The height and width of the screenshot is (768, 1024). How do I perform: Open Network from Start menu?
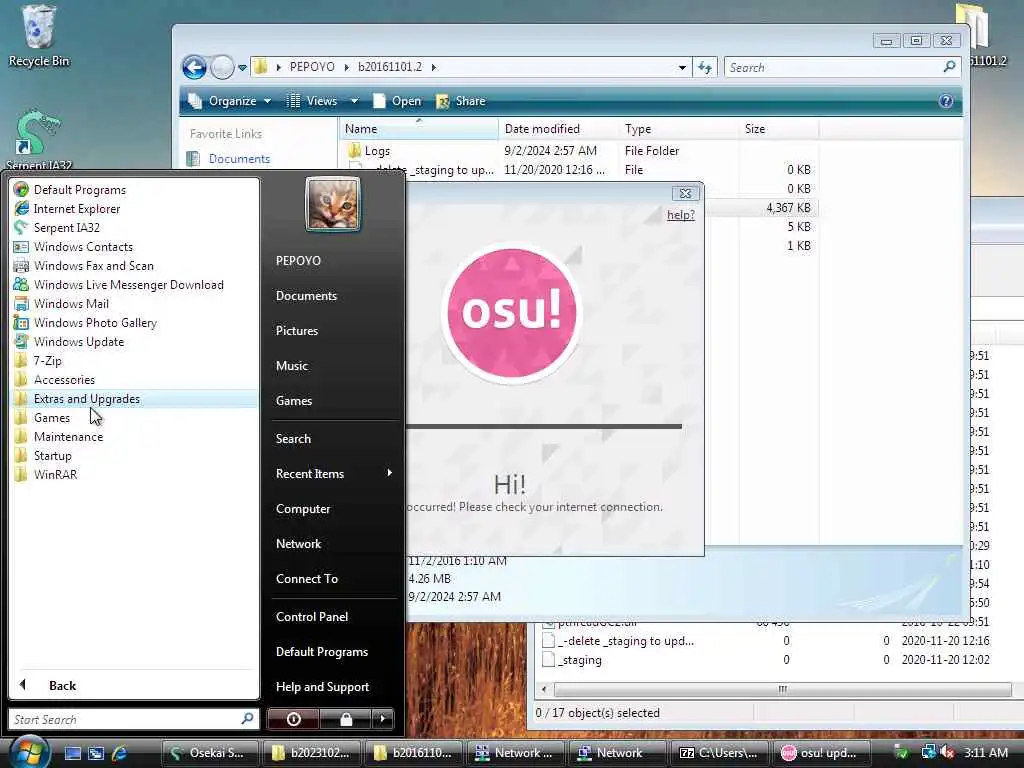pyautogui.click(x=298, y=544)
